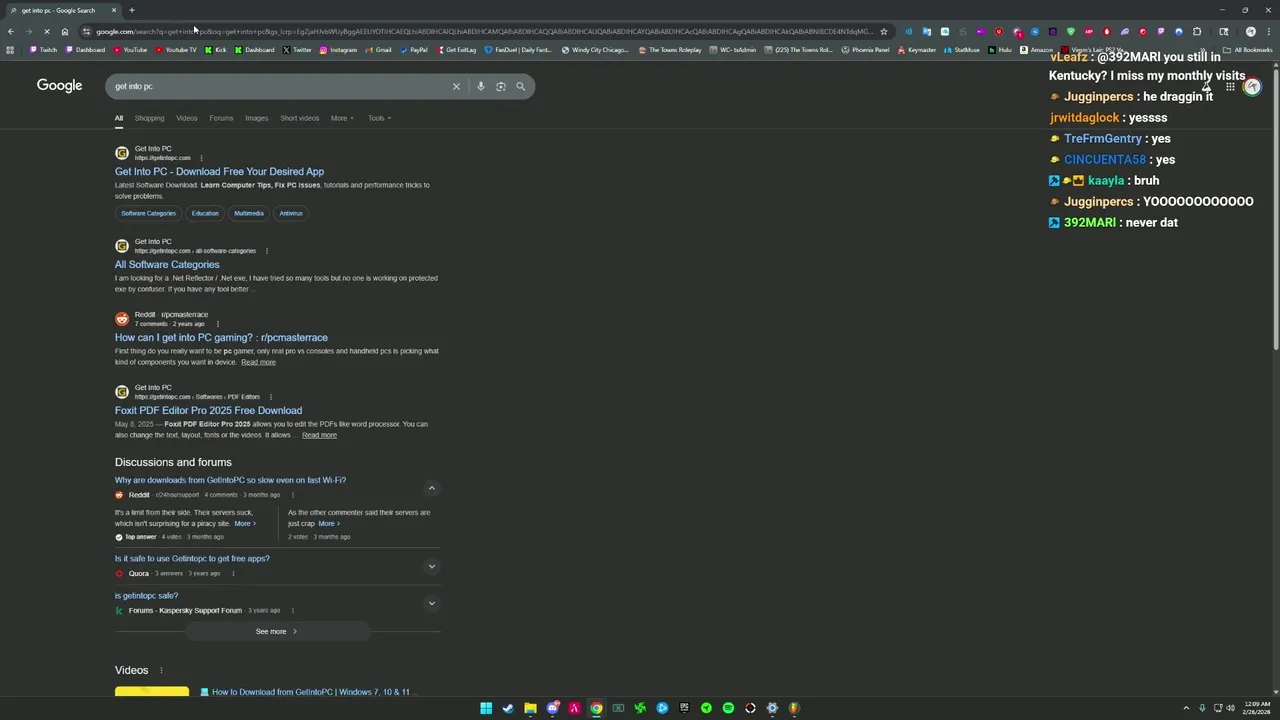Switch to the Short videos tab
The height and width of the screenshot is (720, 1280).
(300, 118)
